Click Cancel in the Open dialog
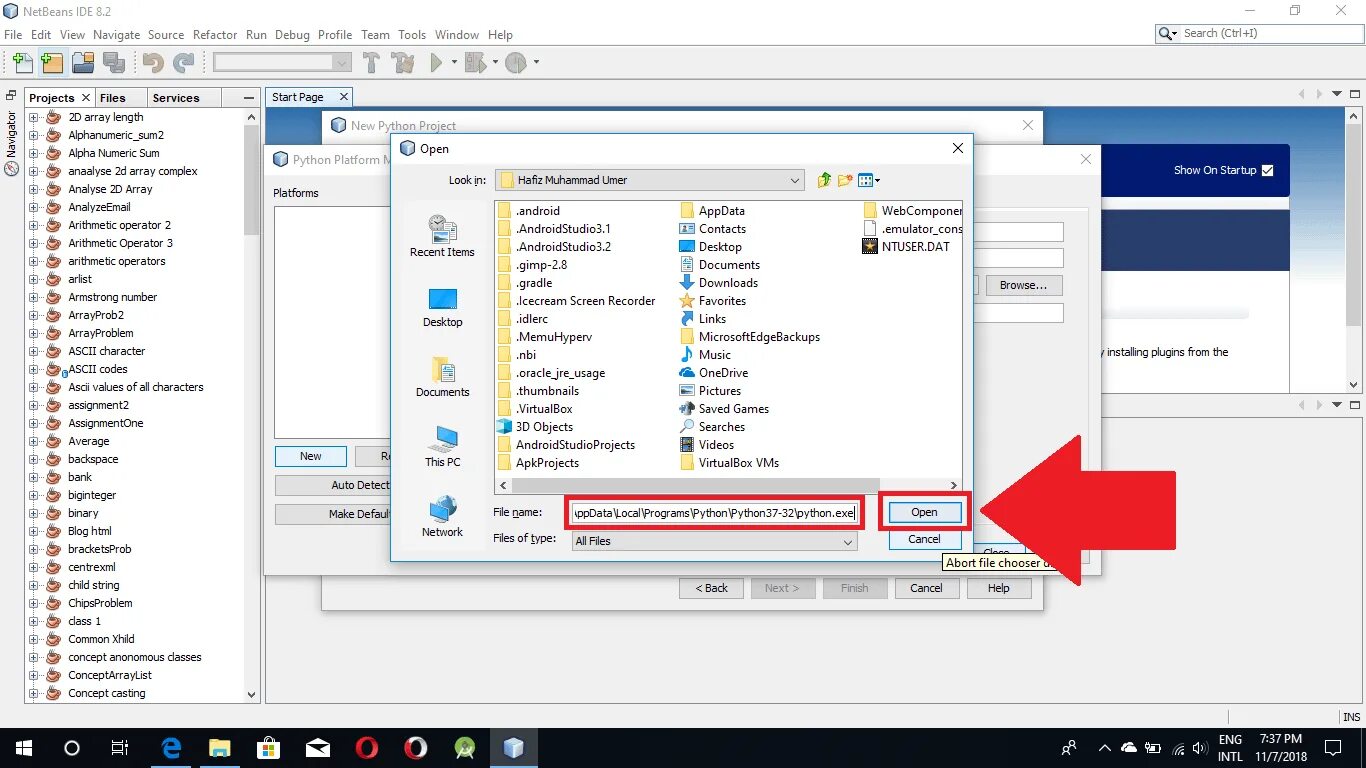 pos(924,539)
